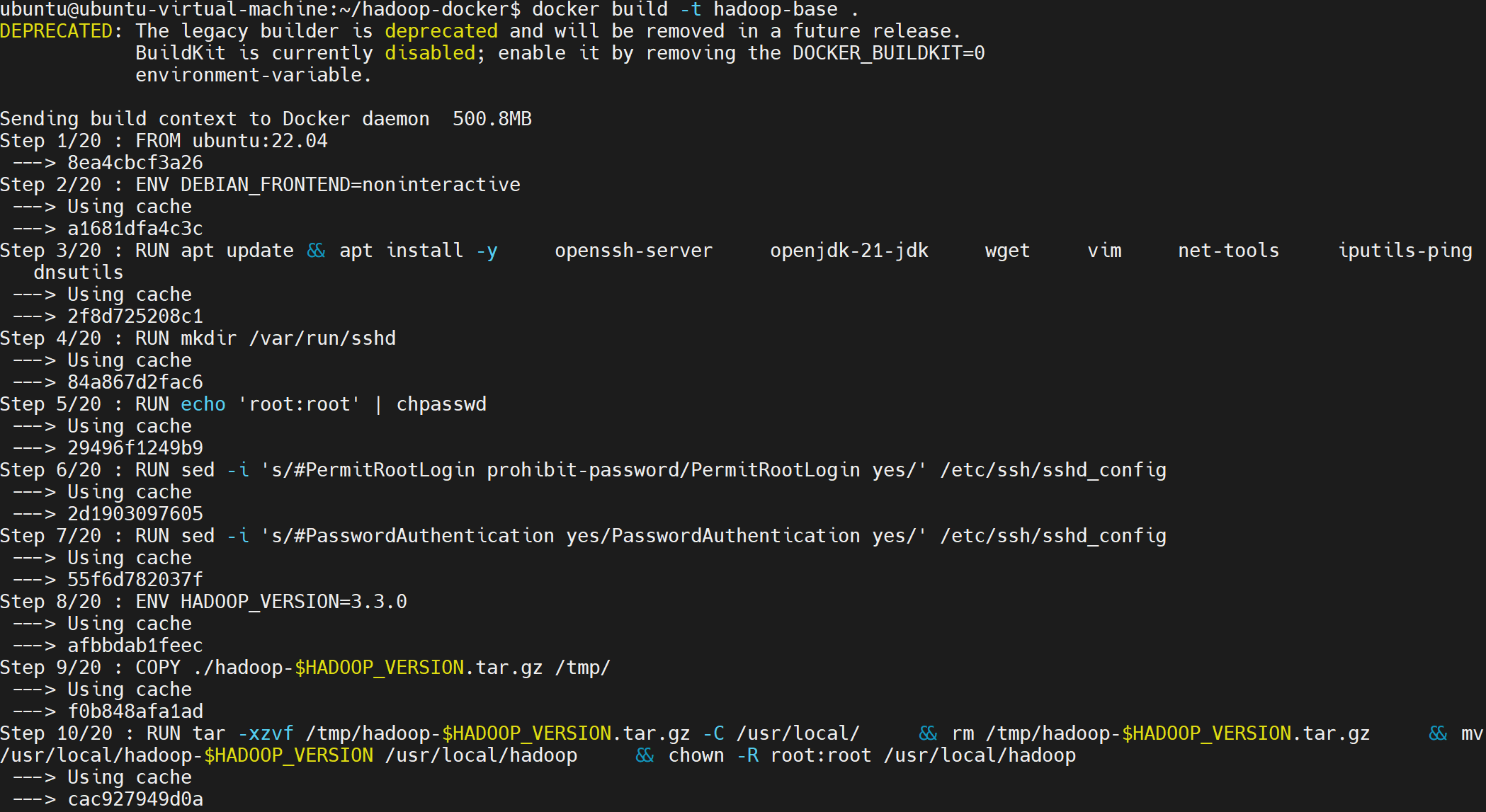The height and width of the screenshot is (812, 1486).
Task: Click the 'docker build' command text
Action: tap(599, 9)
